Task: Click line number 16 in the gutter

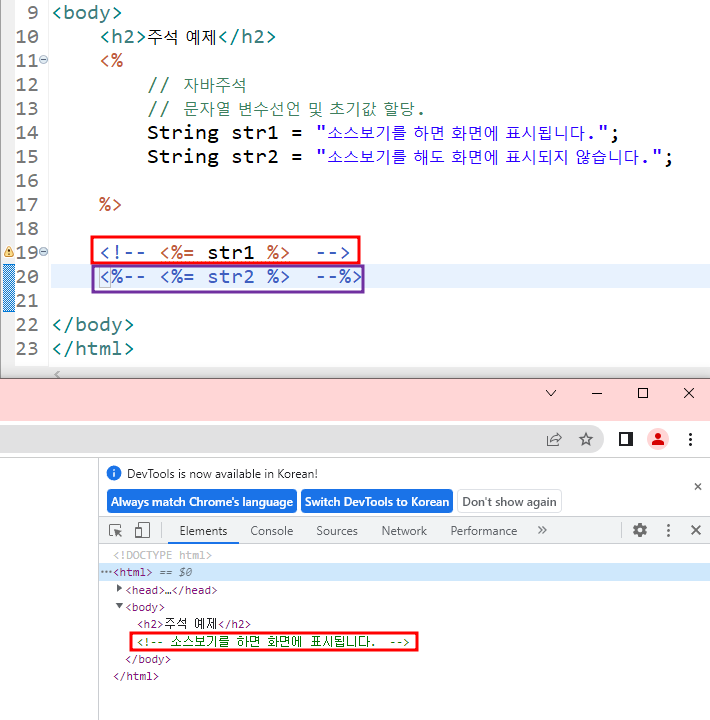Action: pos(27,181)
